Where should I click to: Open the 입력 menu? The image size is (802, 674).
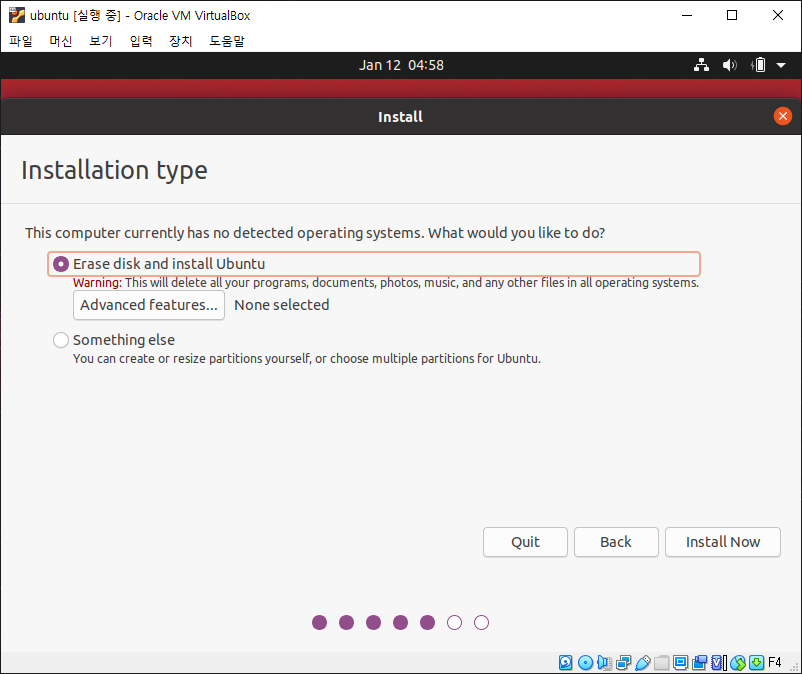pyautogui.click(x=141, y=41)
